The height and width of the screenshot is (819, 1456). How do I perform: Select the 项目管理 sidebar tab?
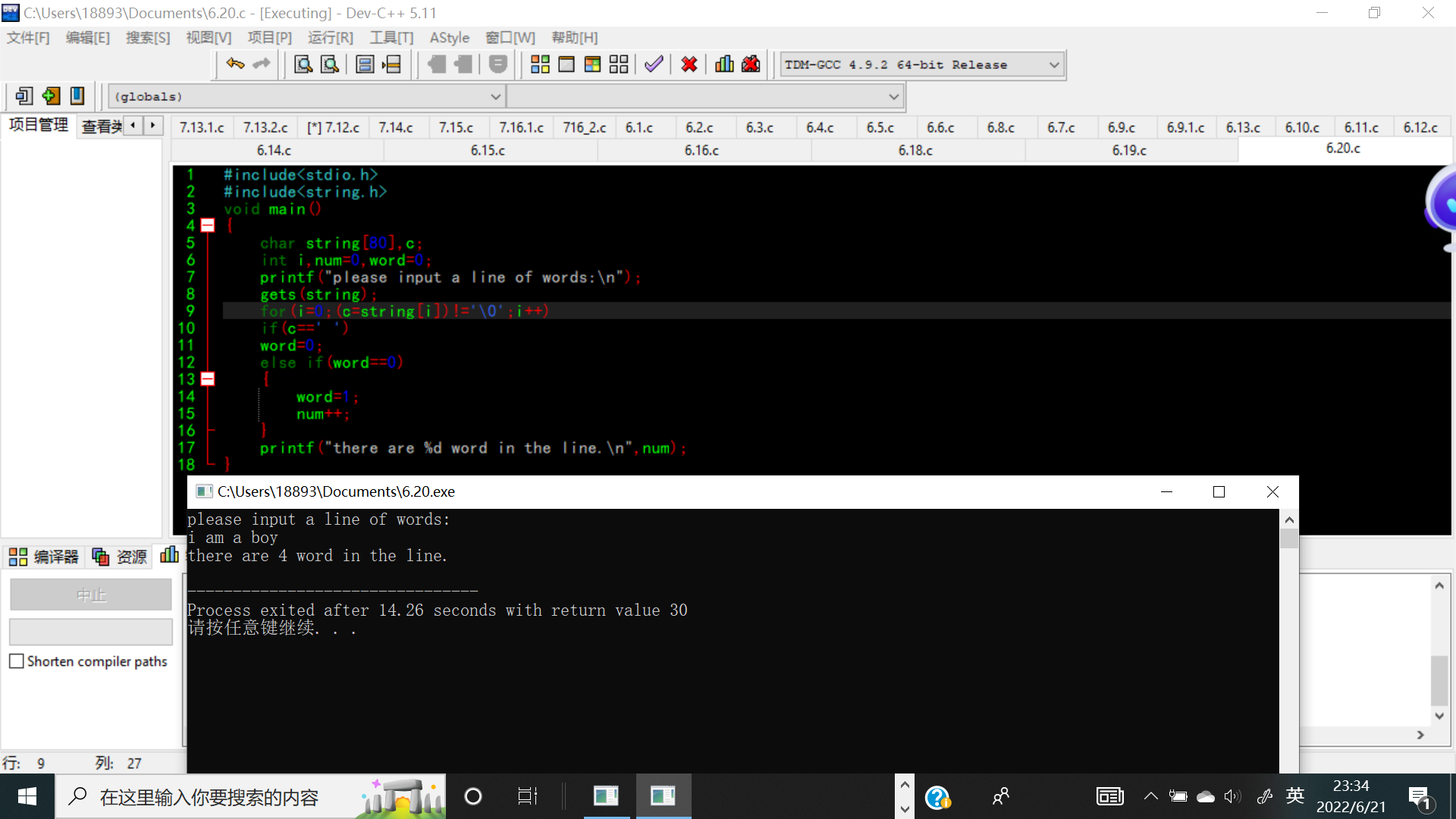pos(39,125)
